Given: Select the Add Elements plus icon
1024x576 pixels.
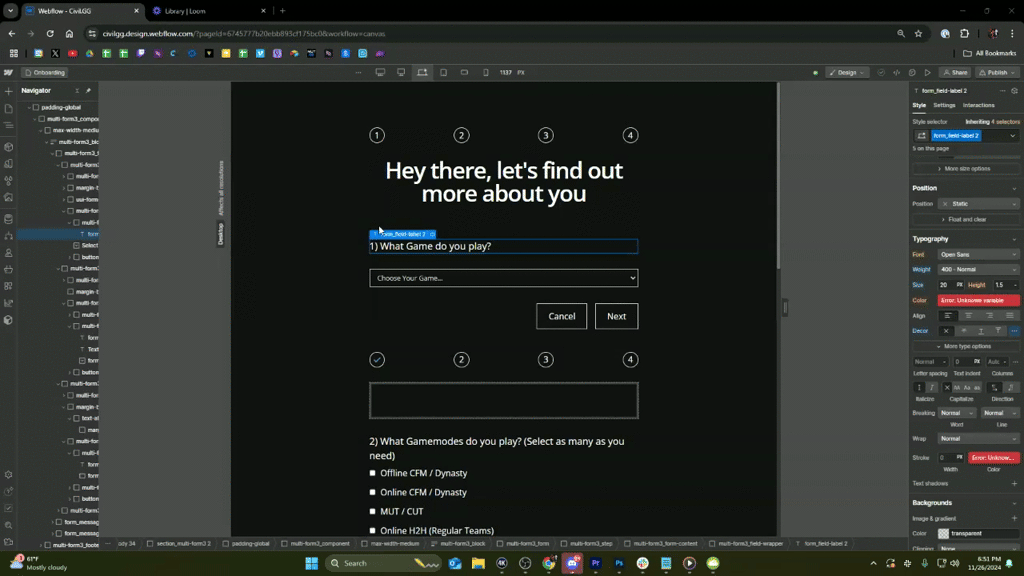Looking at the screenshot, I should click(9, 91).
